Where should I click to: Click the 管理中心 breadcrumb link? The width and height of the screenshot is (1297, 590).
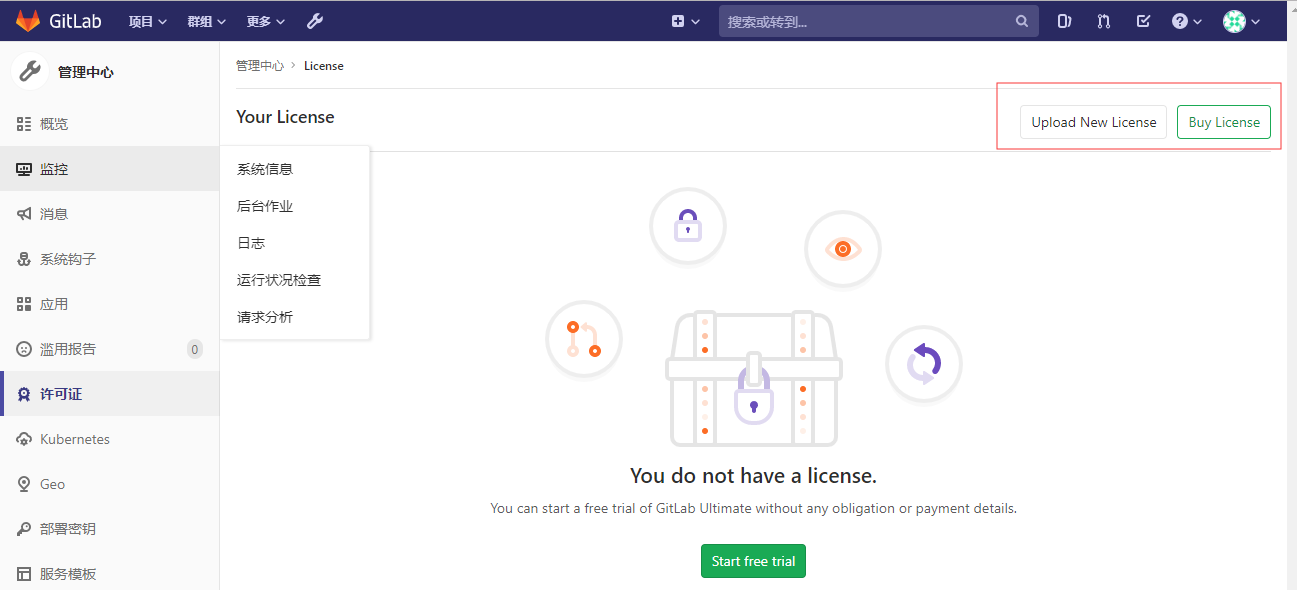point(259,65)
